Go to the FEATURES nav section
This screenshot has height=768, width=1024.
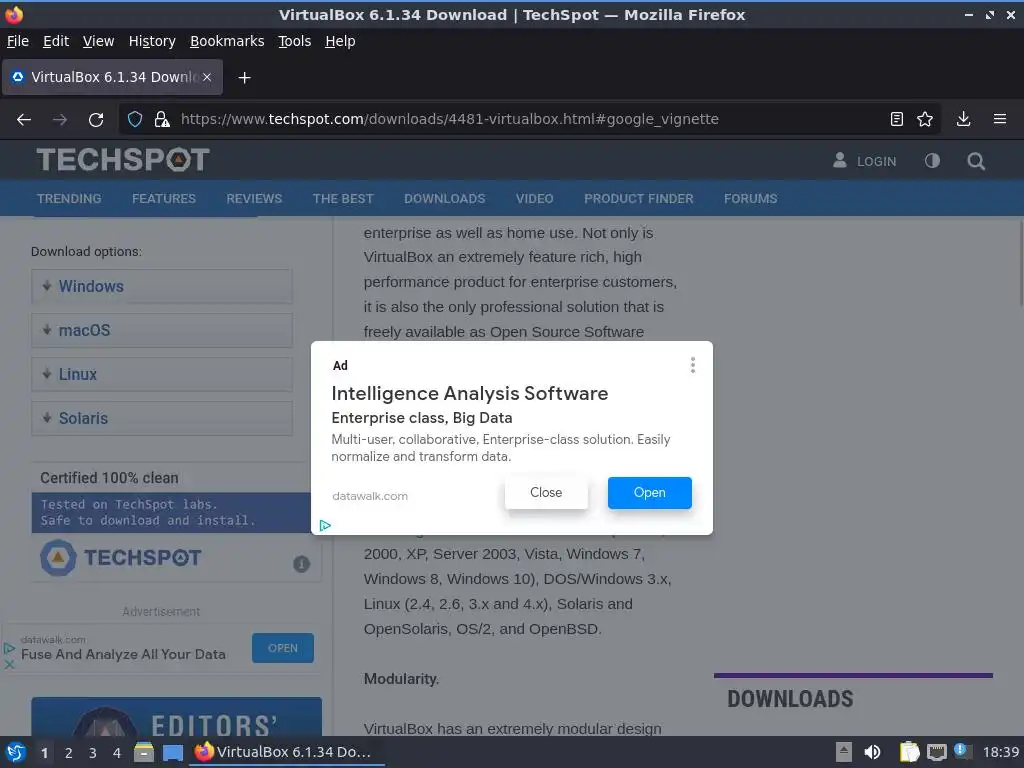click(164, 199)
